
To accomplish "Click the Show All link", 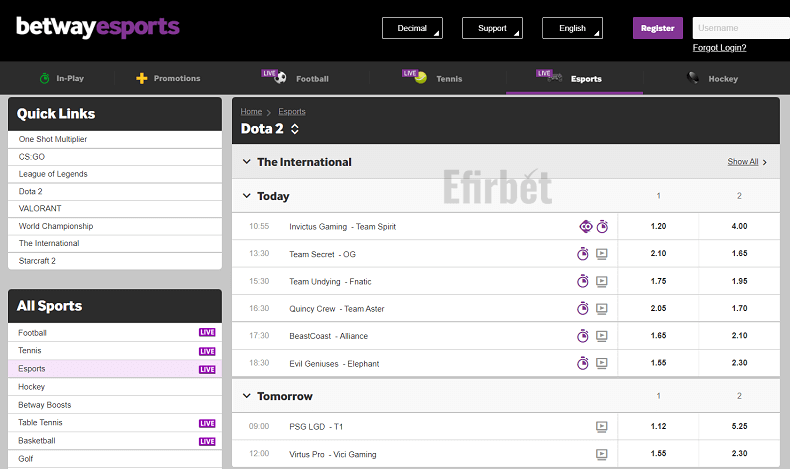I will (743, 162).
